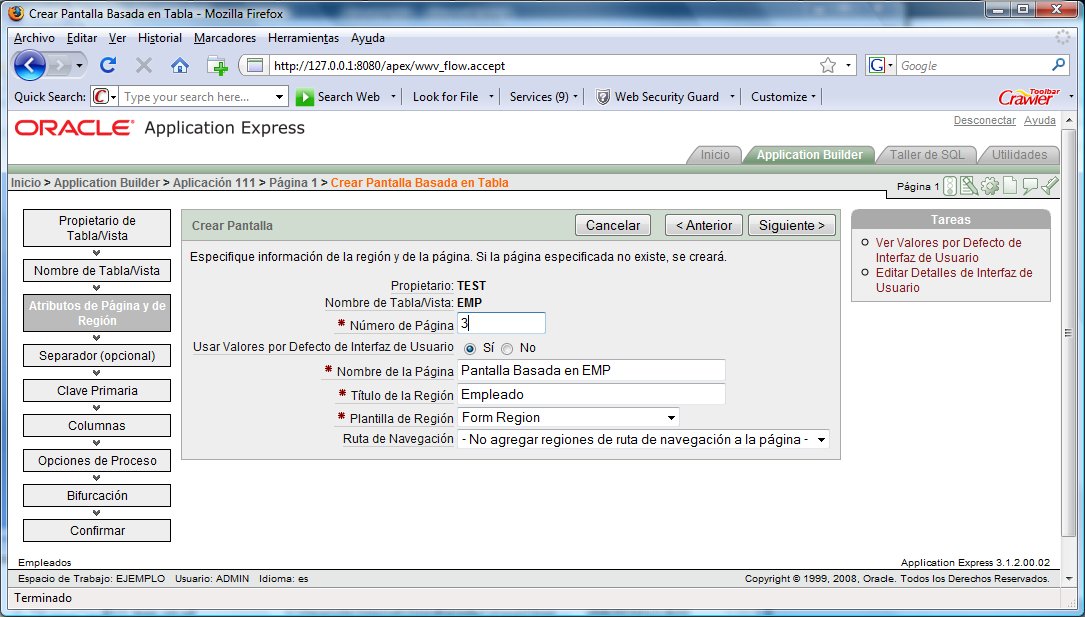1085x617 pixels.
Task: Click the Título de la Región field
Action: coord(591,395)
